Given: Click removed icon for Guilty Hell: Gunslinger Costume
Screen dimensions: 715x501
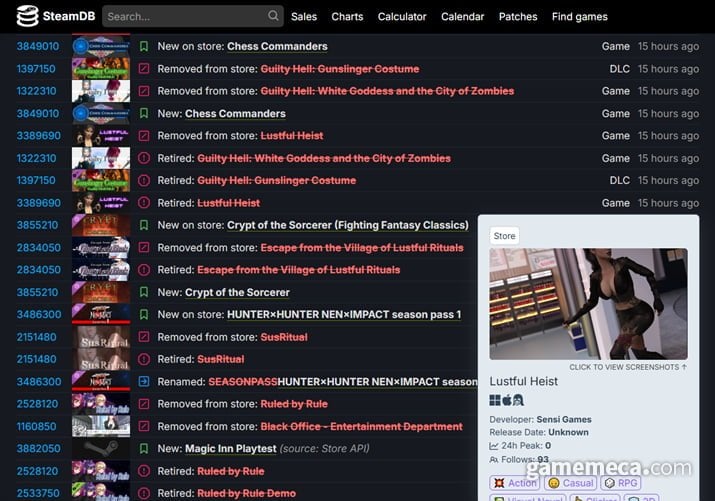Looking at the screenshot, I should [144, 69].
